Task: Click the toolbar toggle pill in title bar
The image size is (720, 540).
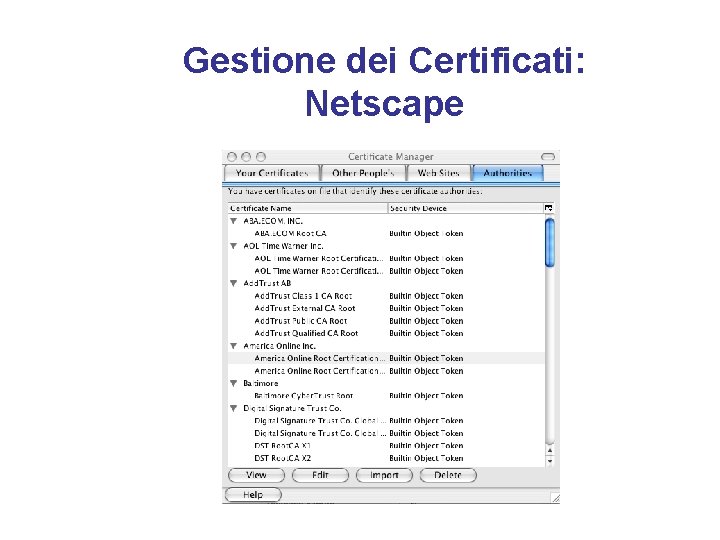Action: click(x=548, y=157)
